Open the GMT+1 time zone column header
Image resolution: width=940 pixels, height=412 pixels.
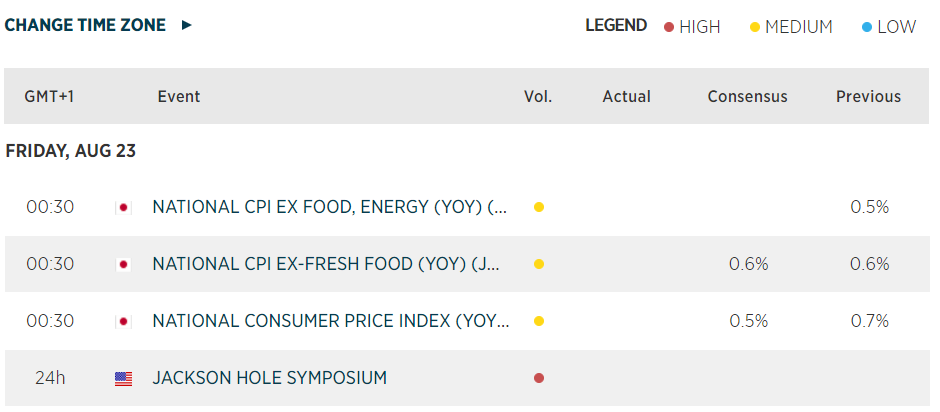(50, 97)
